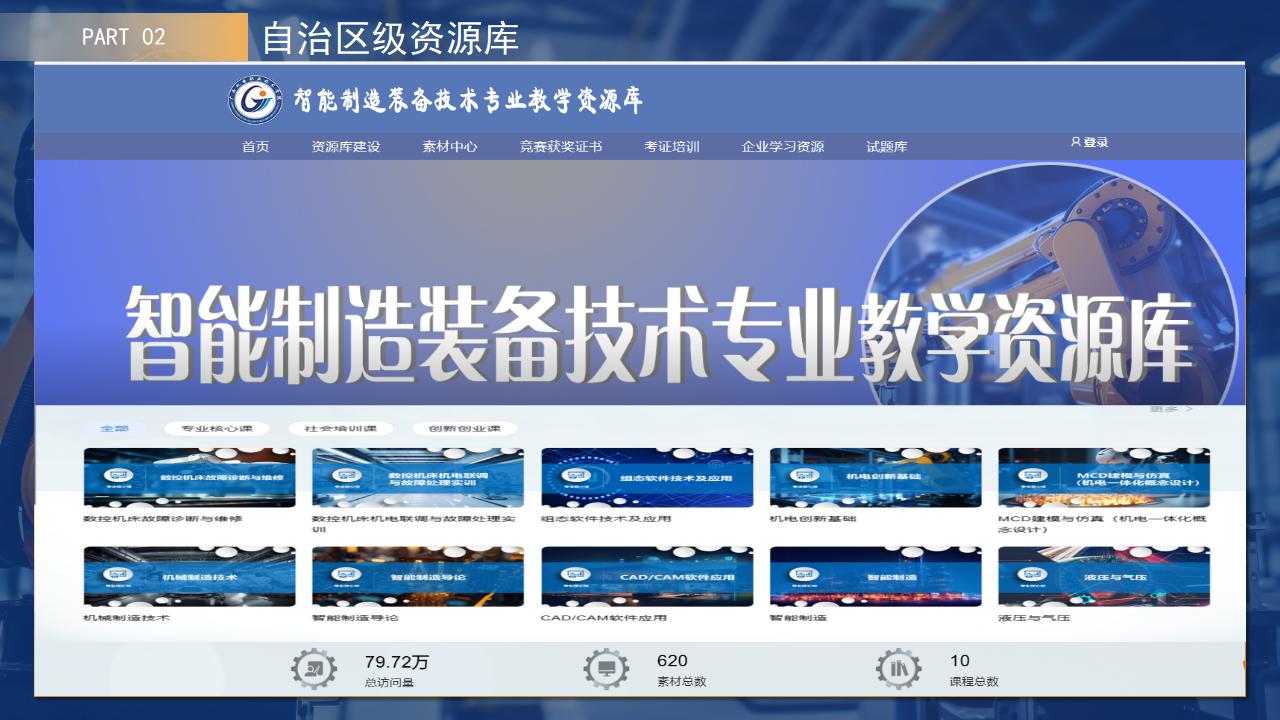1280x720 pixels.
Task: Click the 总访问量 gear icon
Action: click(x=314, y=669)
